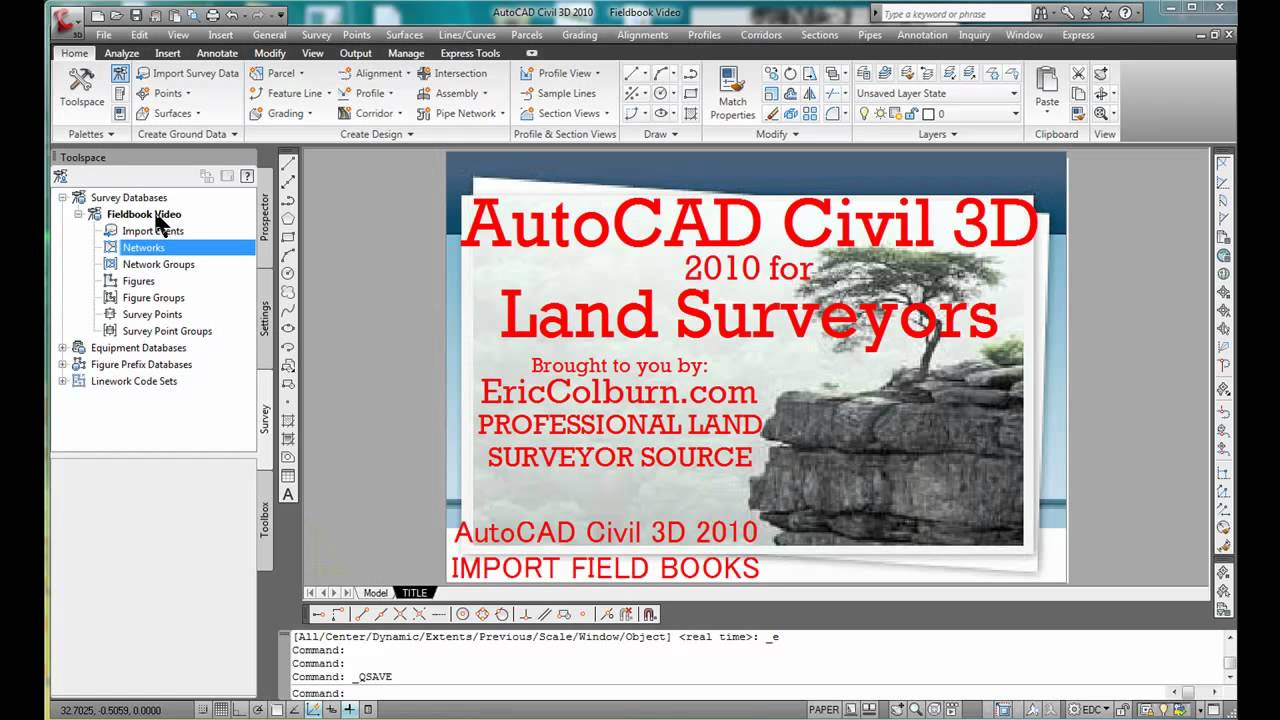
Task: Click the Import Survey Data icon
Action: 144,73
